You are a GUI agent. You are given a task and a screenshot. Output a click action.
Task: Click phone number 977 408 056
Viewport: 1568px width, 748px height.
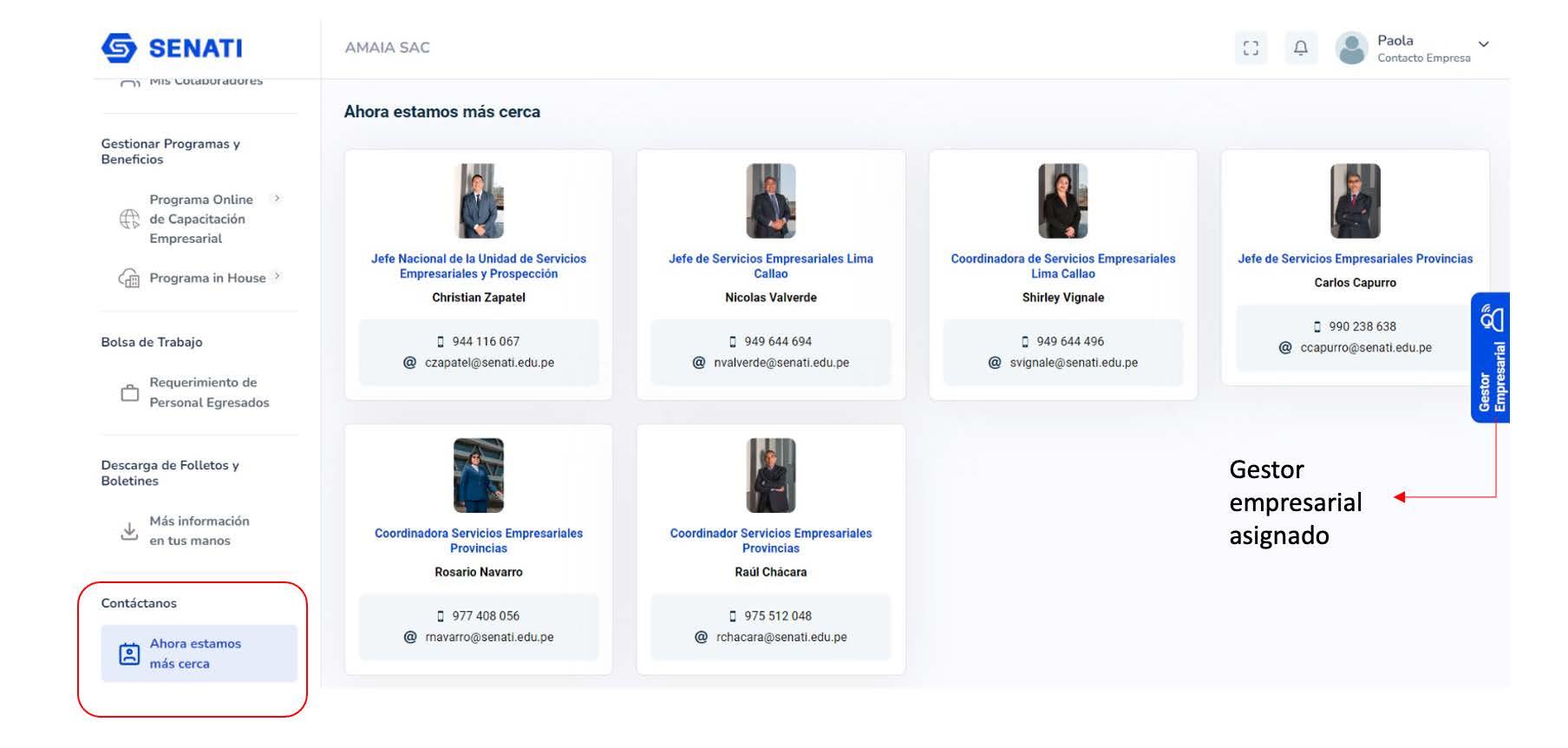(486, 616)
